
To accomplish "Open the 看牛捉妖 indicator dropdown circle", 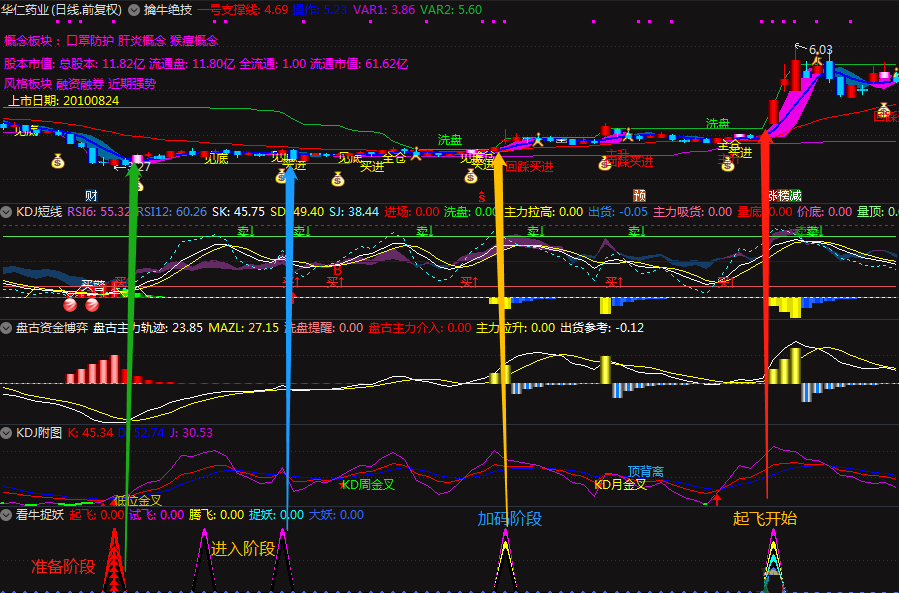I will tap(6, 515).
